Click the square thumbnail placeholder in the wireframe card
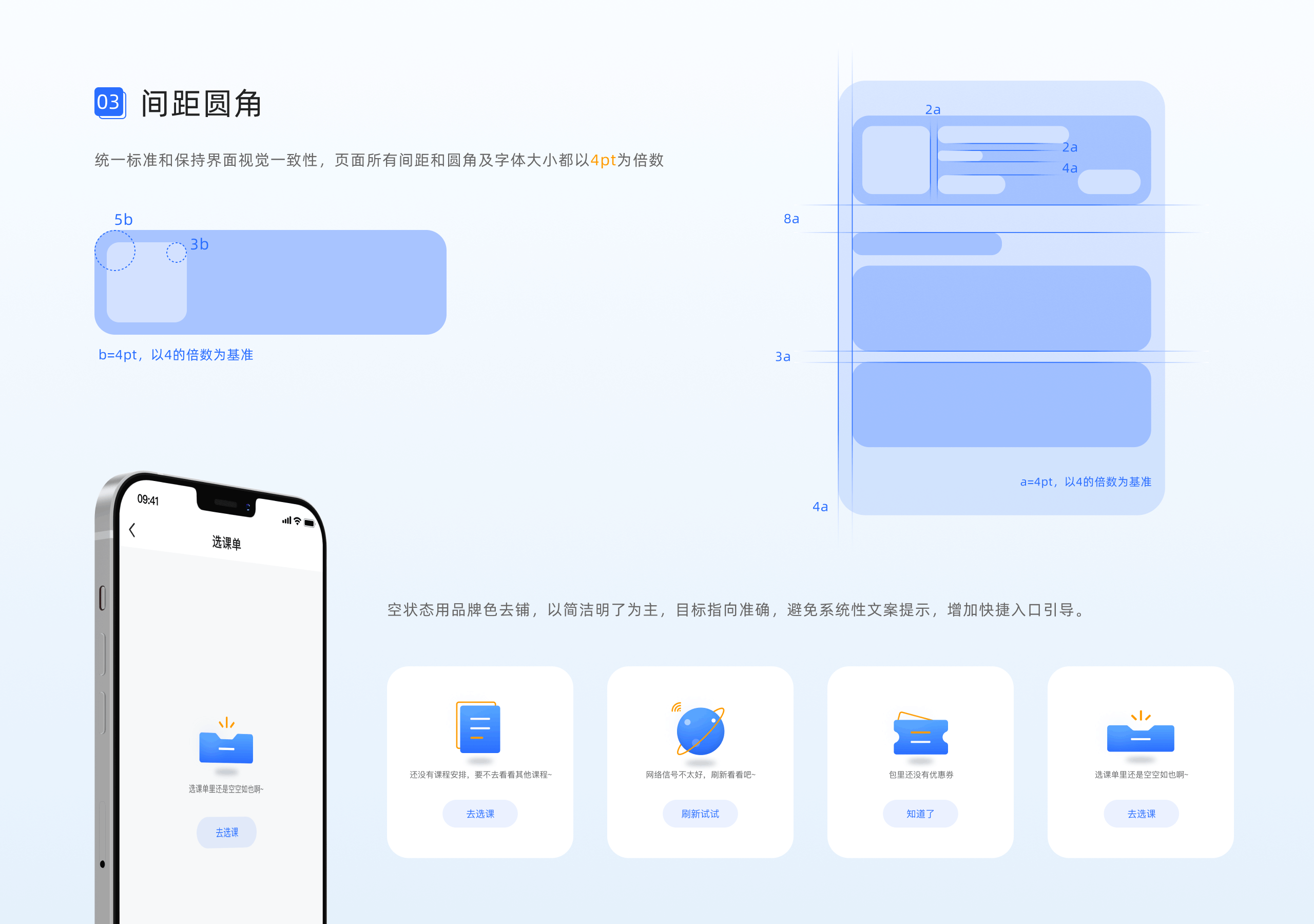Screen dimensions: 1314x924 pos(896,160)
